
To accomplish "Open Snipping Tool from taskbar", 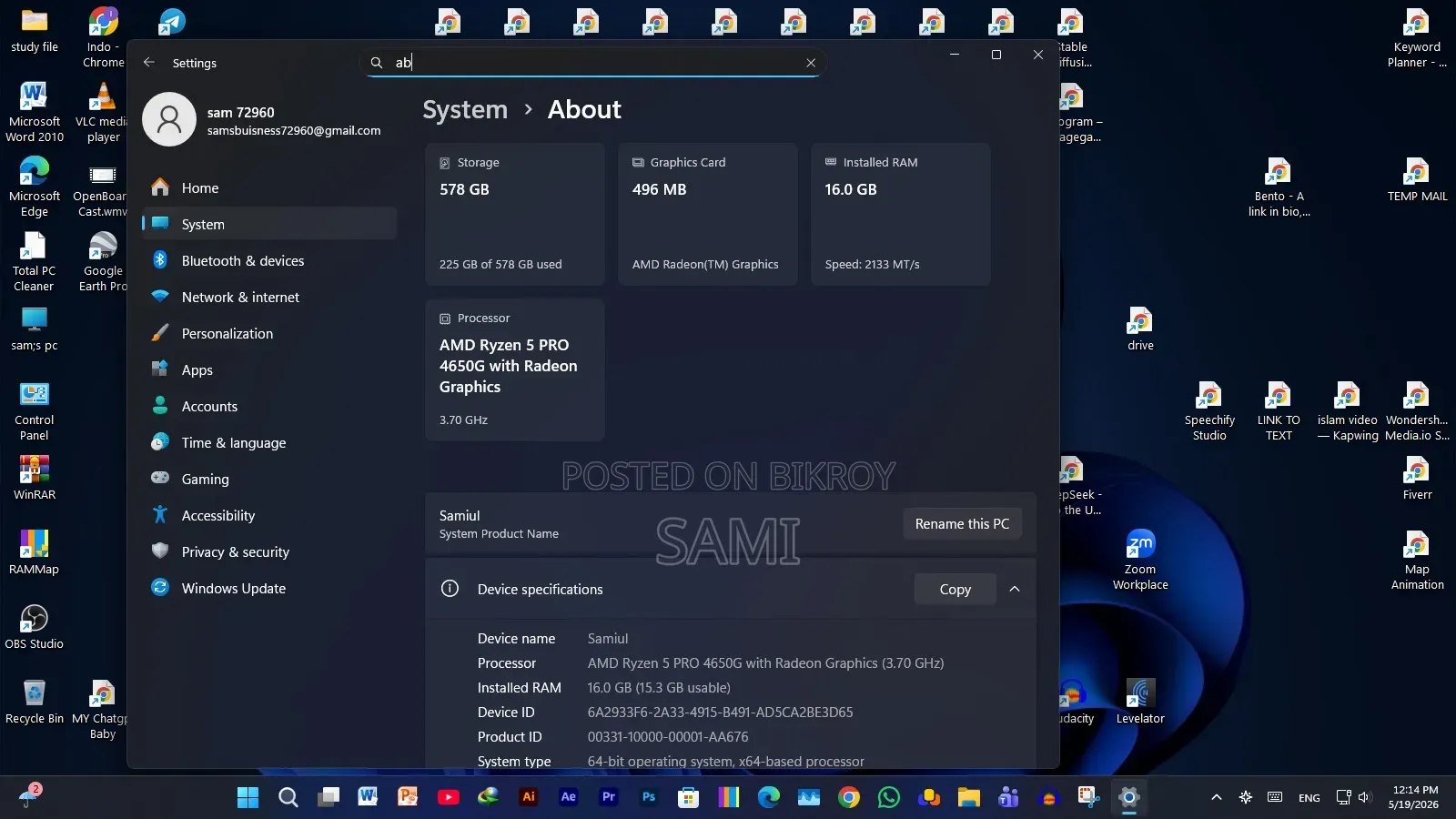I will coord(1088,797).
